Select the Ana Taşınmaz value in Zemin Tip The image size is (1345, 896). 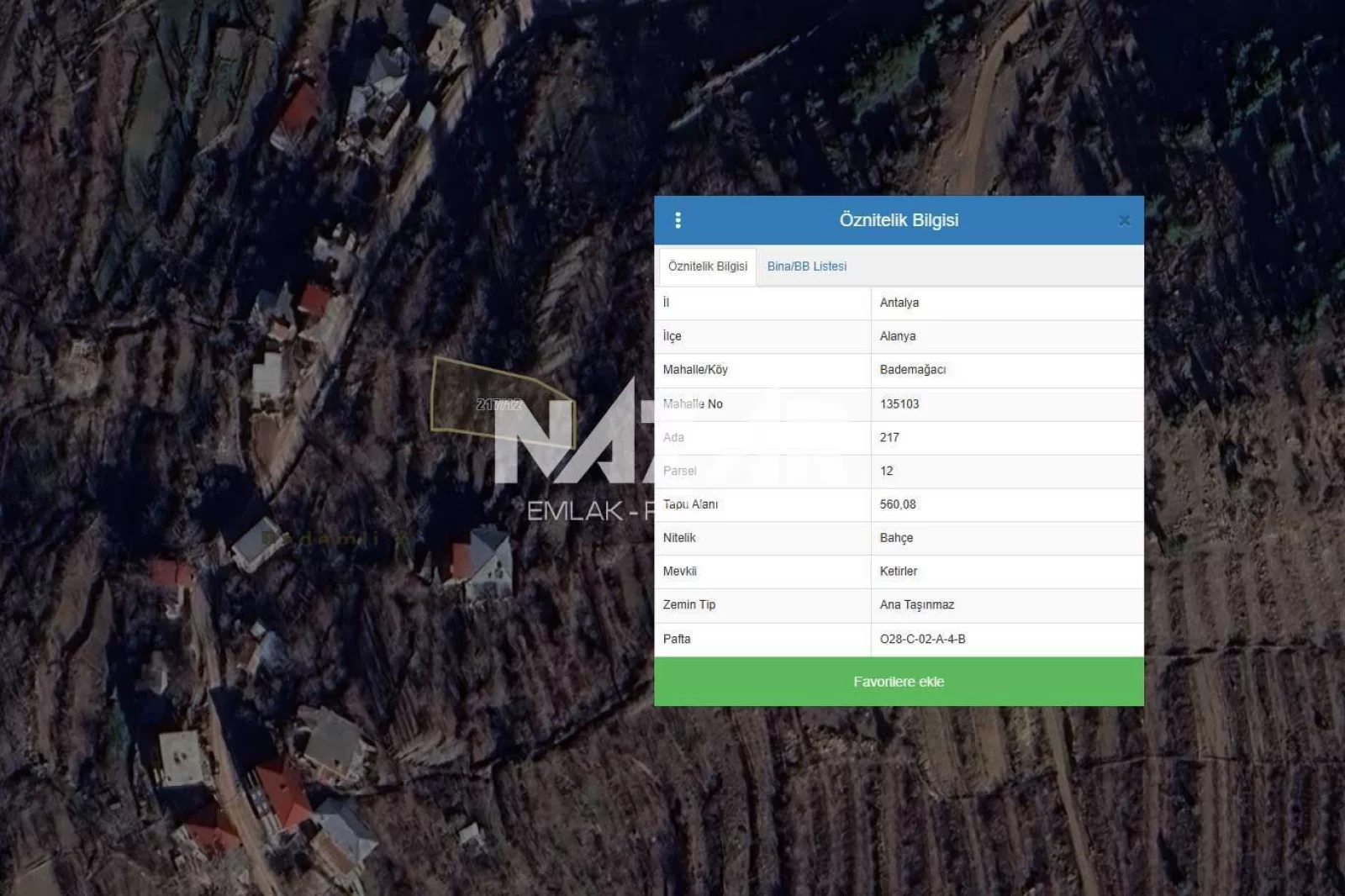pos(916,605)
